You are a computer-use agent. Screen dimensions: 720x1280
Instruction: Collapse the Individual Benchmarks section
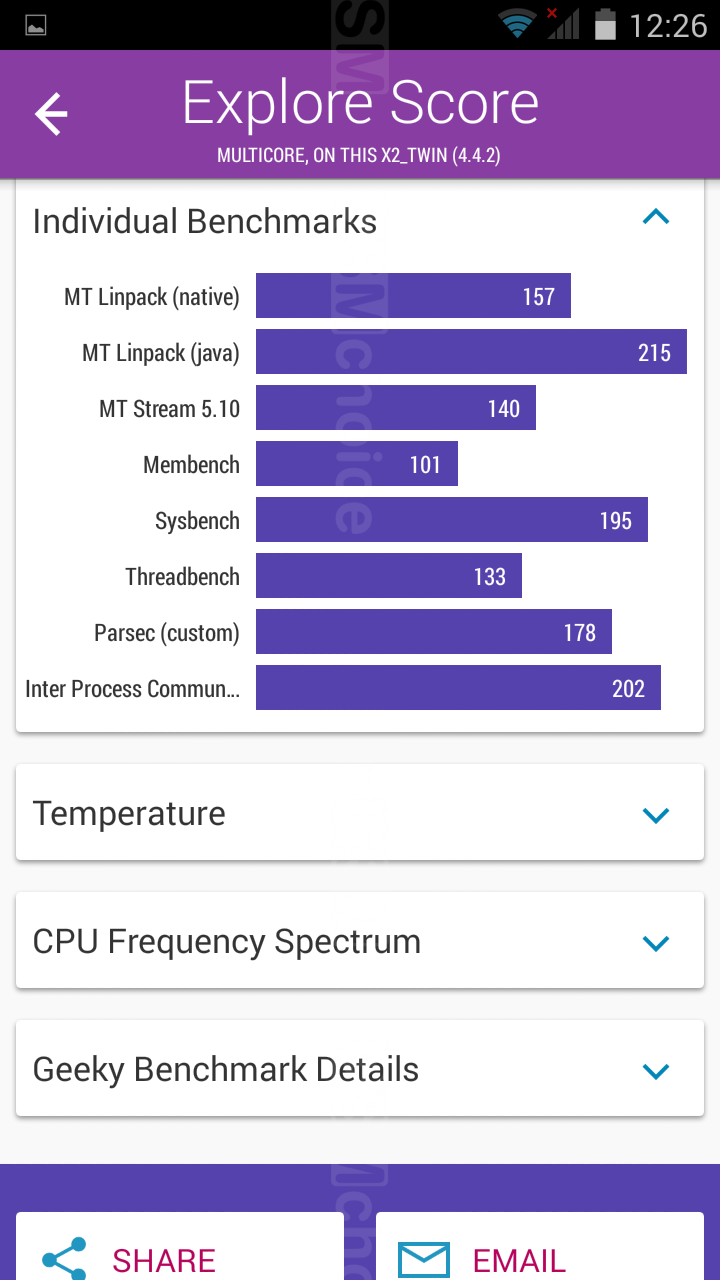click(656, 217)
